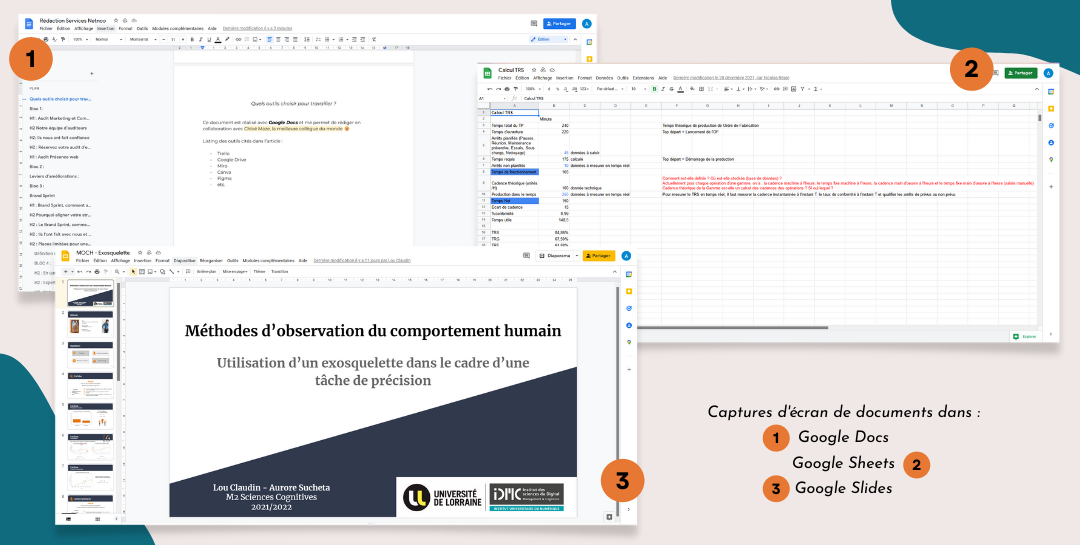Viewport: 1080px width, 545px height.
Task: Toggle italic in Docs toolbar
Action: [x=200, y=39]
